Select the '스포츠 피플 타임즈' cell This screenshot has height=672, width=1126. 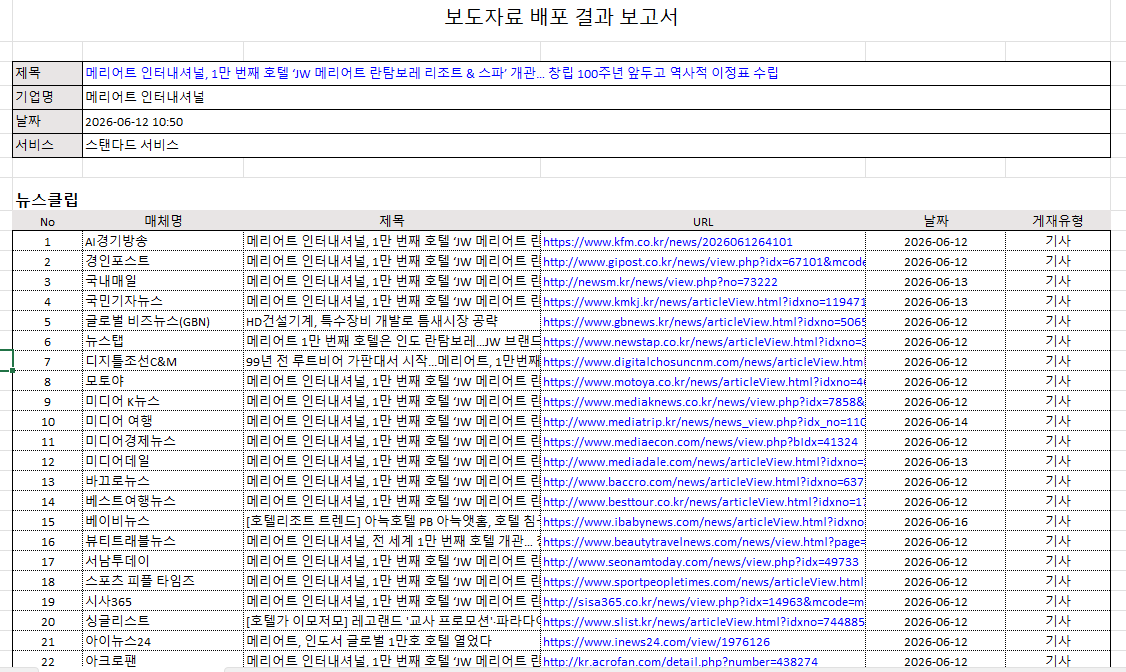(163, 582)
